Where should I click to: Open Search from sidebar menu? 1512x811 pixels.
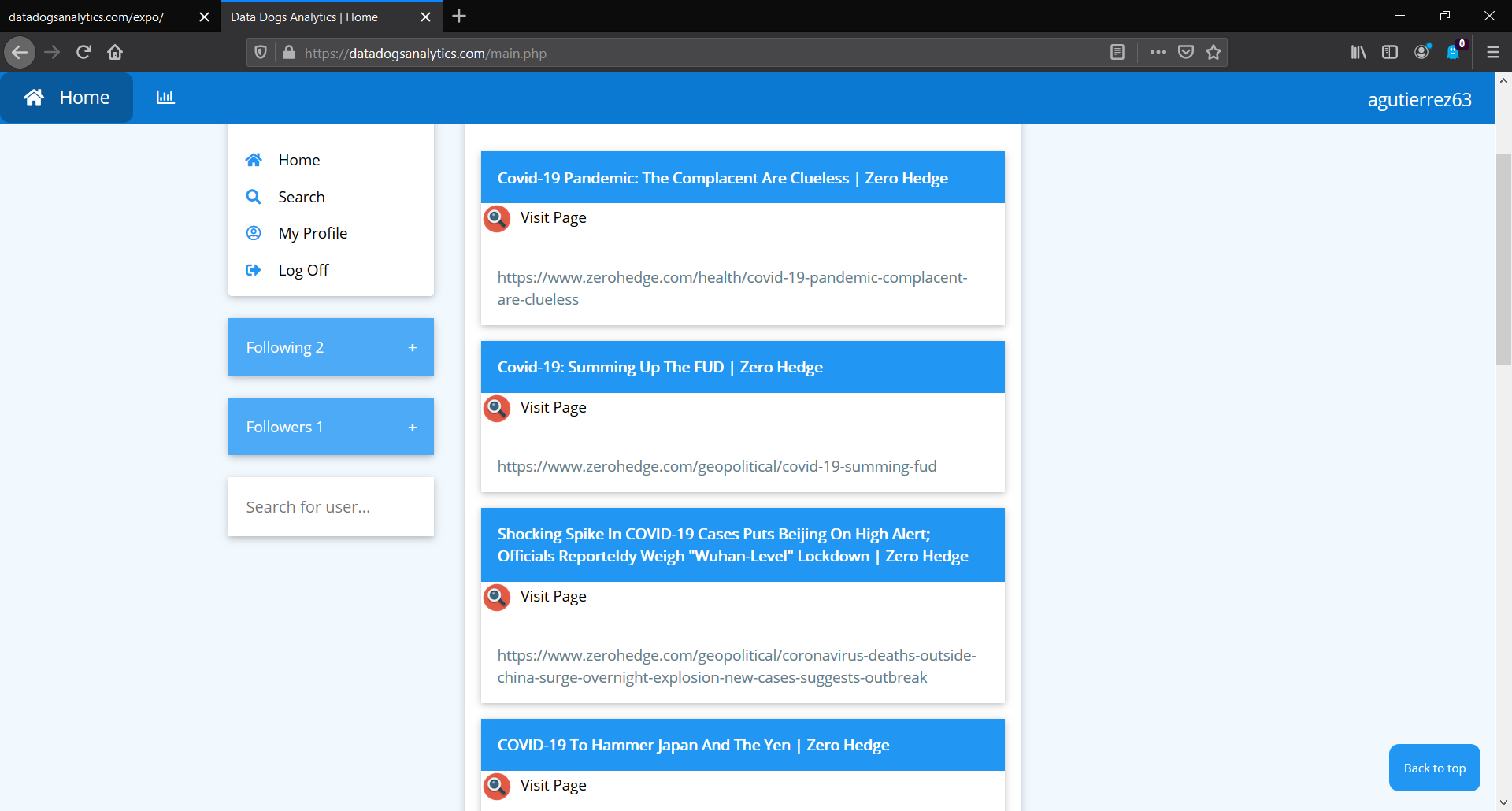pyautogui.click(x=302, y=197)
